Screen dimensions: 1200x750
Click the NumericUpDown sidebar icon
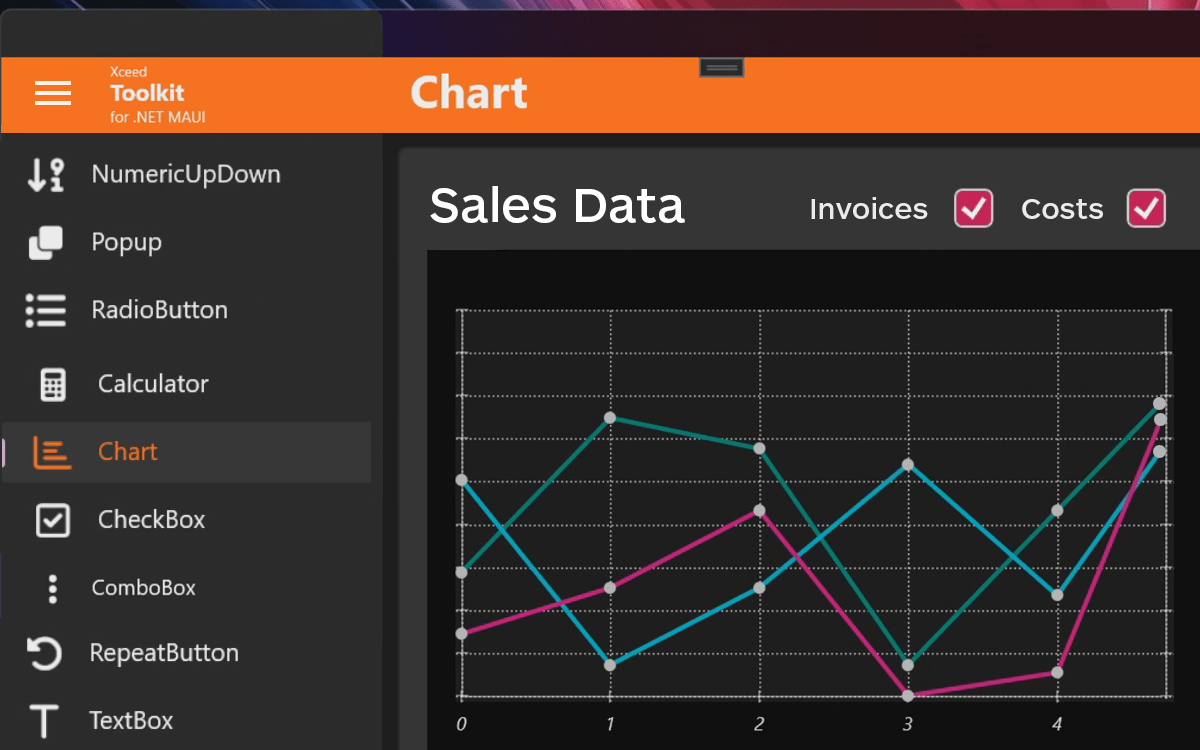46,174
